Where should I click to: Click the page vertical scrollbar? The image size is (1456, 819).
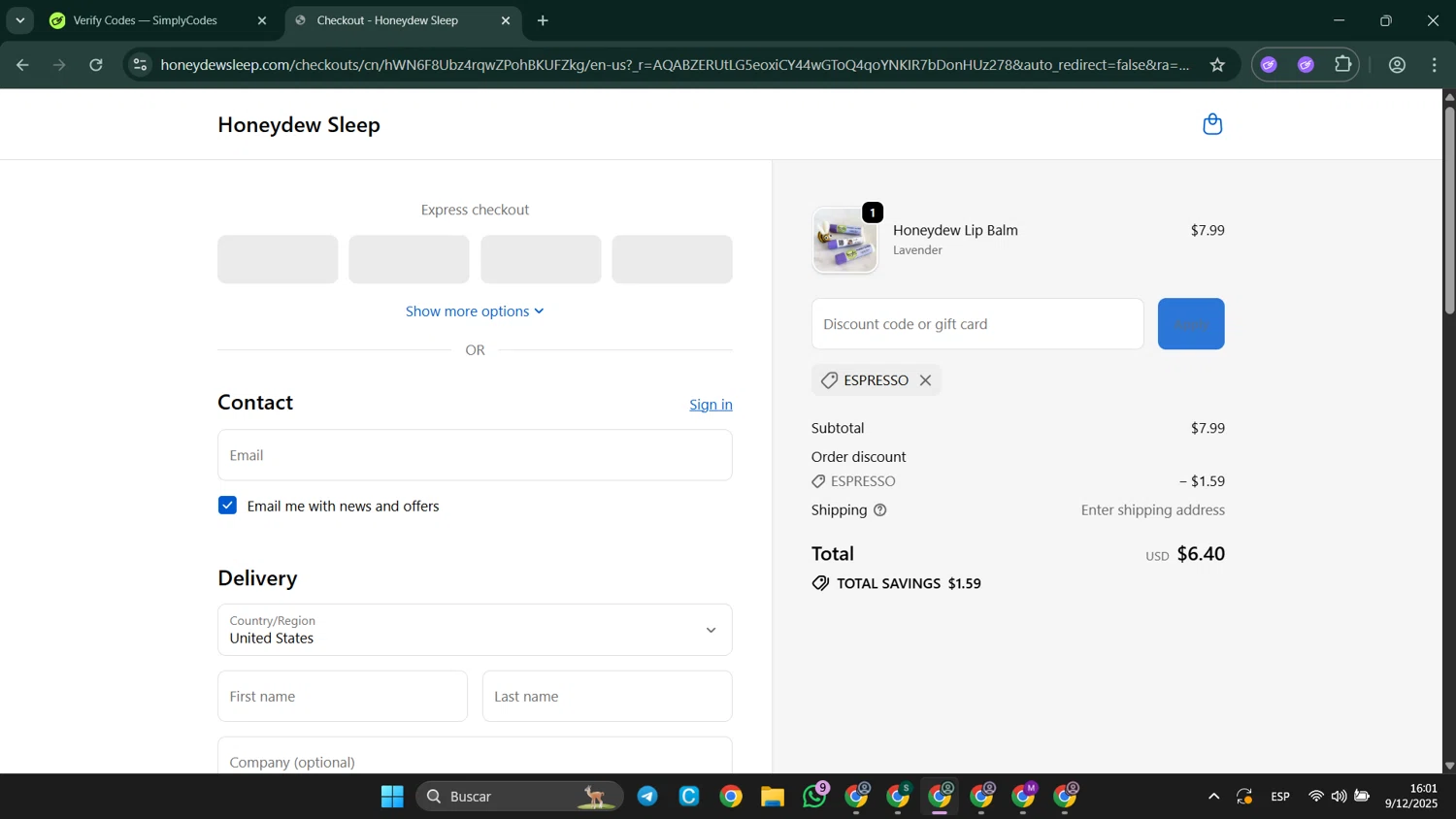click(1449, 209)
